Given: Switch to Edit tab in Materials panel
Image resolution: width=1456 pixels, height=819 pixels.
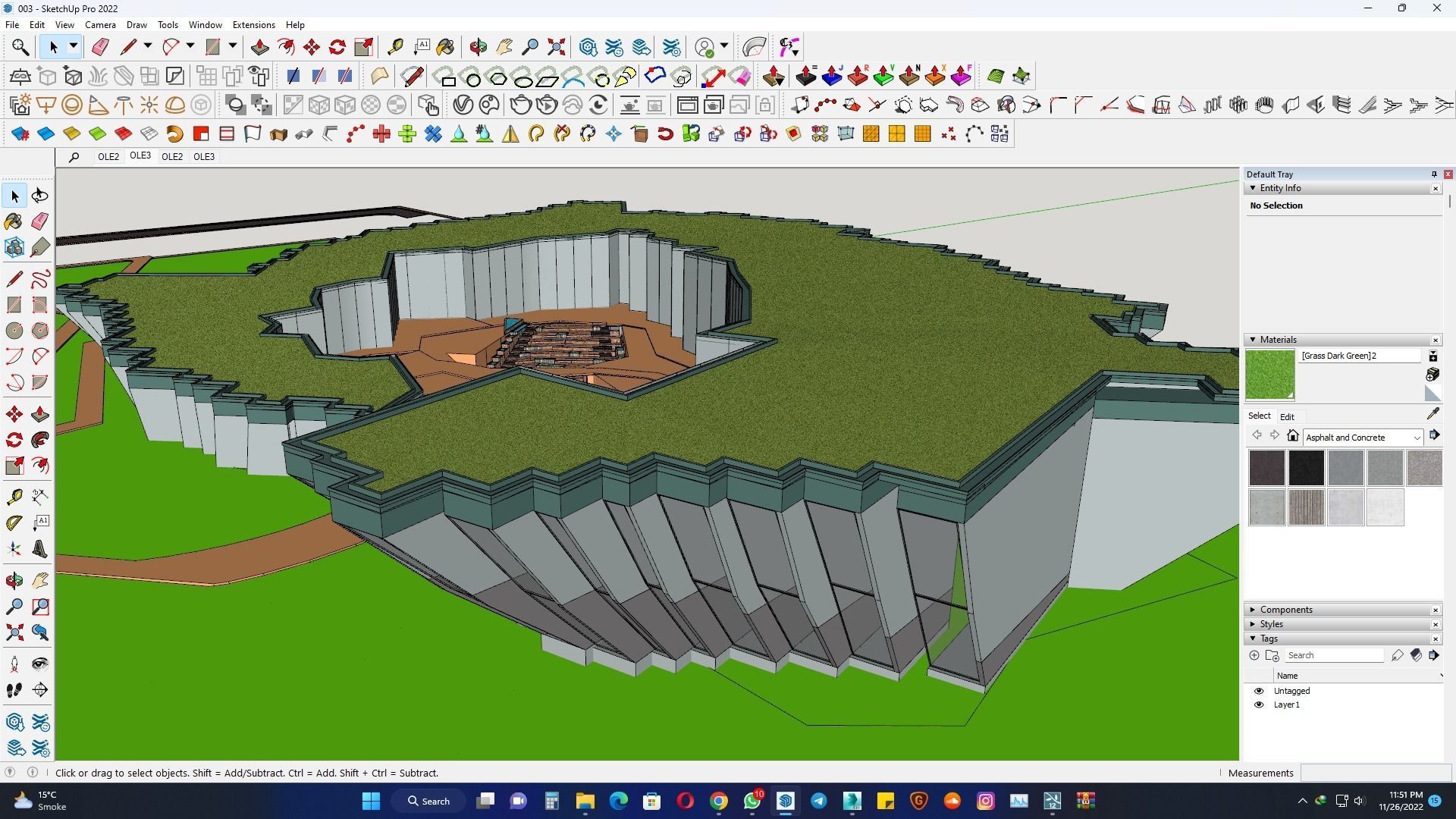Looking at the screenshot, I should pyautogui.click(x=1287, y=416).
